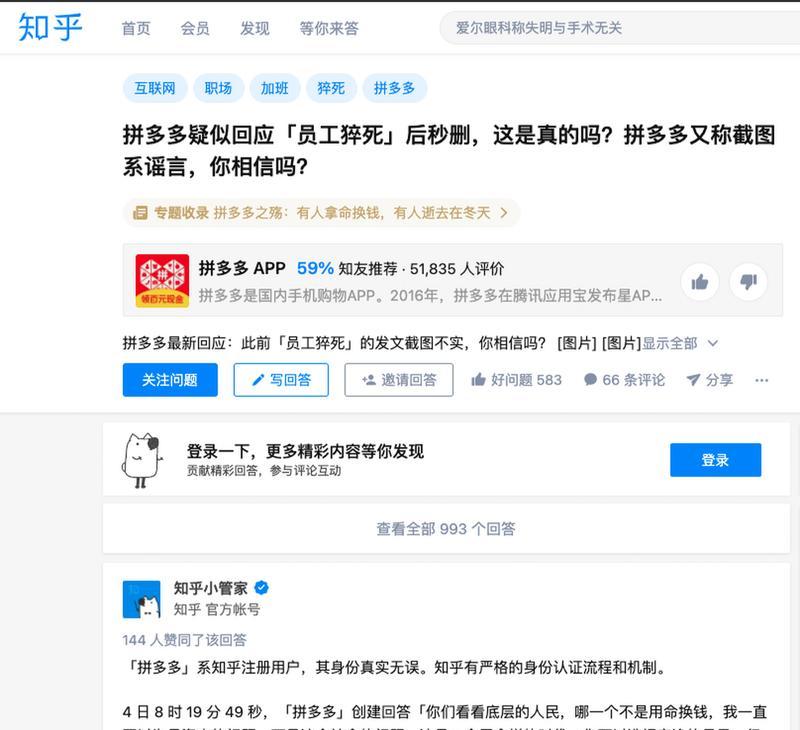Screen dimensions: 800x730
Task: Open the 66 条评论 comments
Action: (x=624, y=380)
